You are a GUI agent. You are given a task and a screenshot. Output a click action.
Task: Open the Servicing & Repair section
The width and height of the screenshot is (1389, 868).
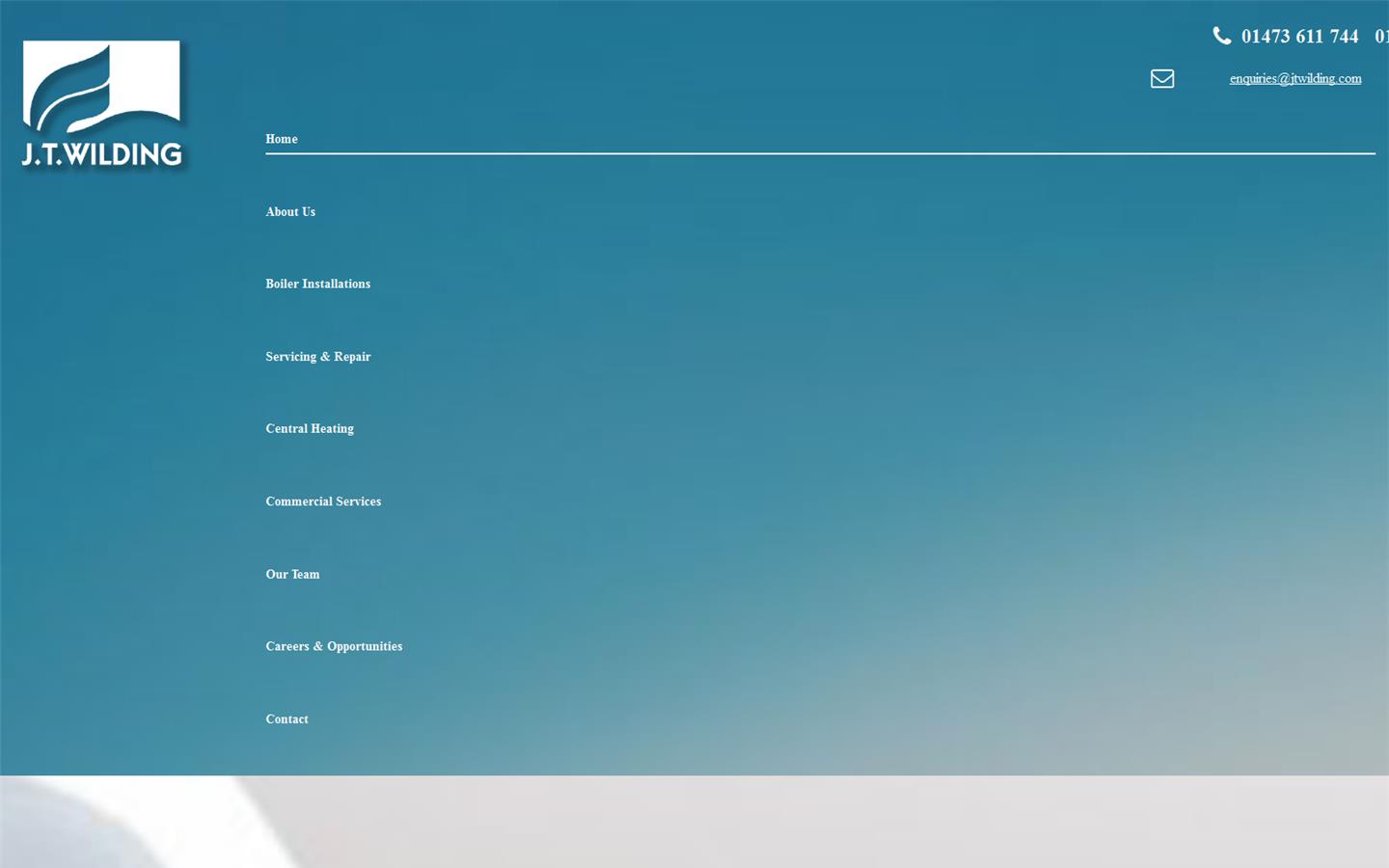pos(318,357)
